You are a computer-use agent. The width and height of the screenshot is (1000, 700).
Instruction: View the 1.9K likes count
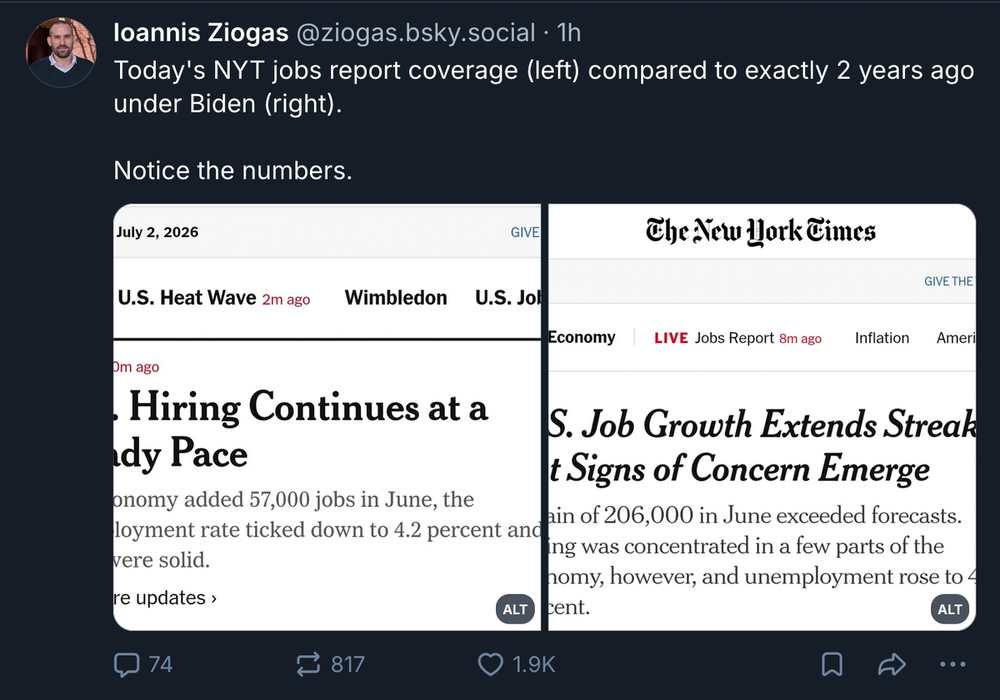coord(534,664)
